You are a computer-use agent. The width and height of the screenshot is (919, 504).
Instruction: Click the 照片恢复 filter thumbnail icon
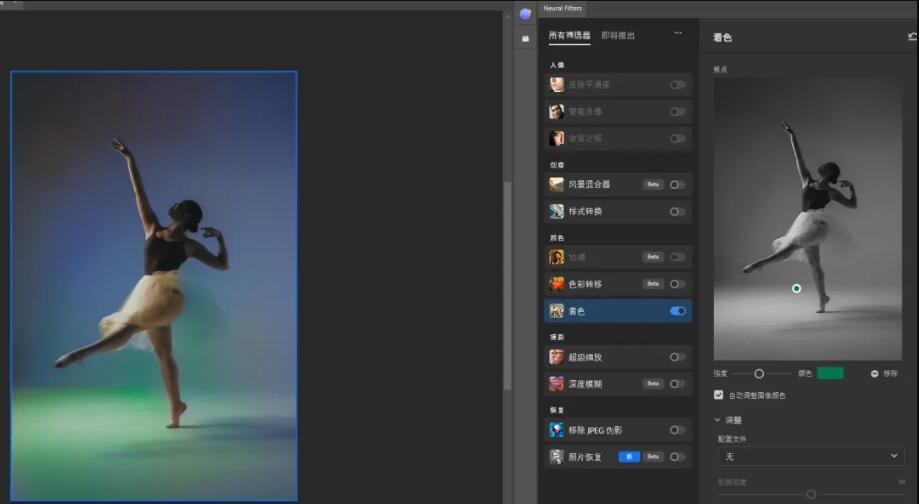[x=557, y=457]
